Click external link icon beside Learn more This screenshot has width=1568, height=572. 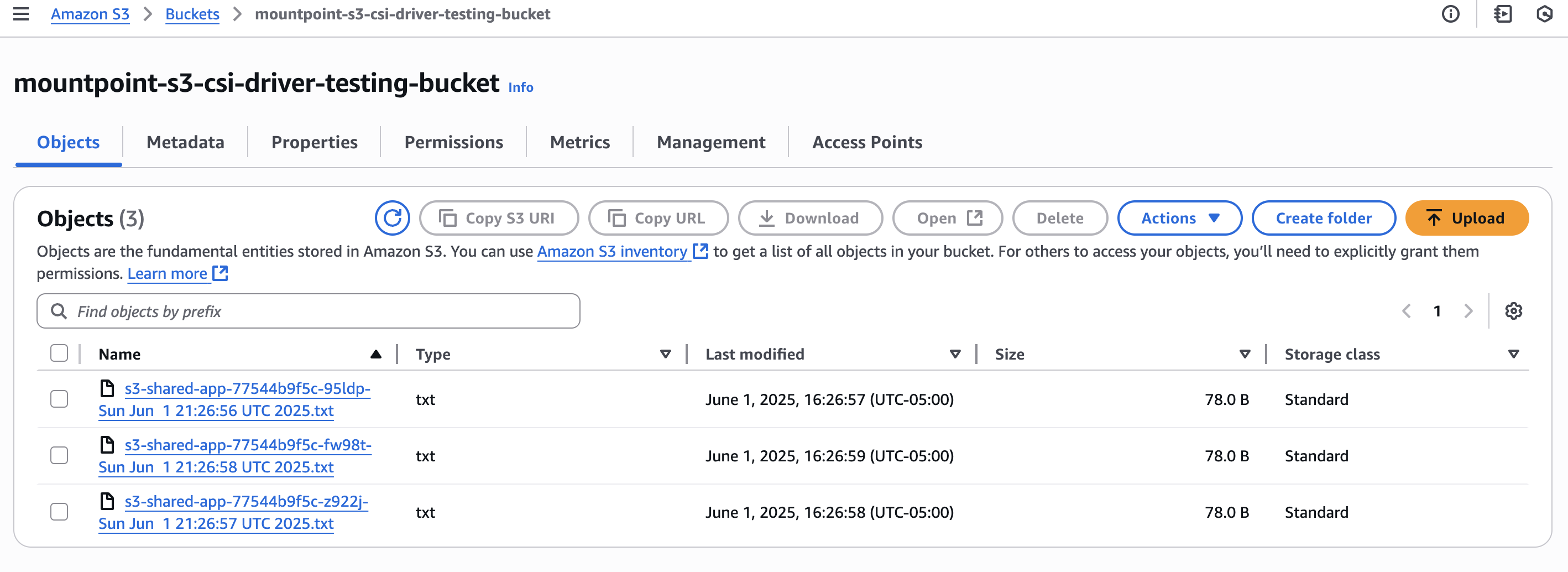[221, 273]
